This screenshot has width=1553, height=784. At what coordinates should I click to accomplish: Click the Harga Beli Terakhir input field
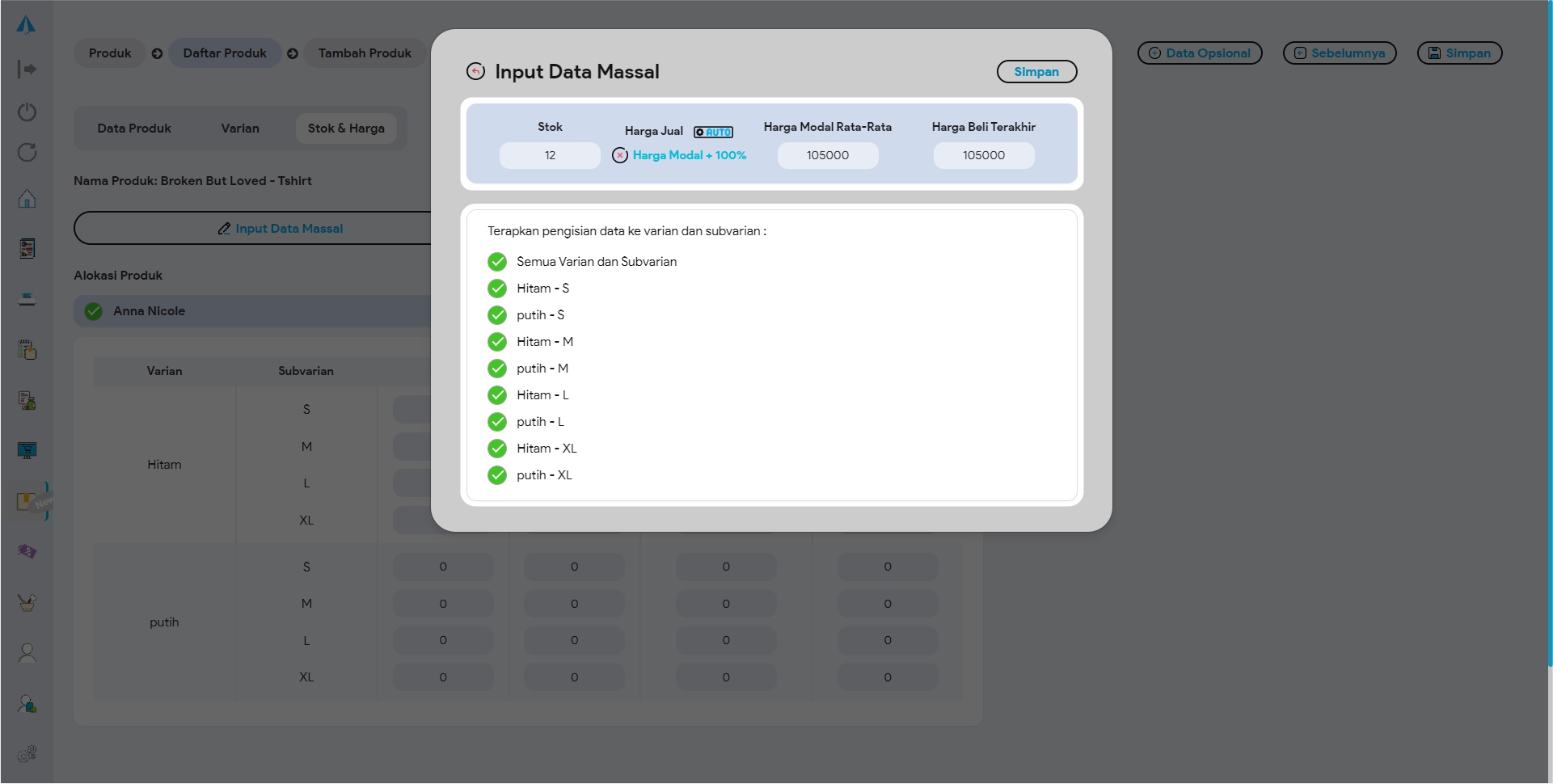(983, 155)
